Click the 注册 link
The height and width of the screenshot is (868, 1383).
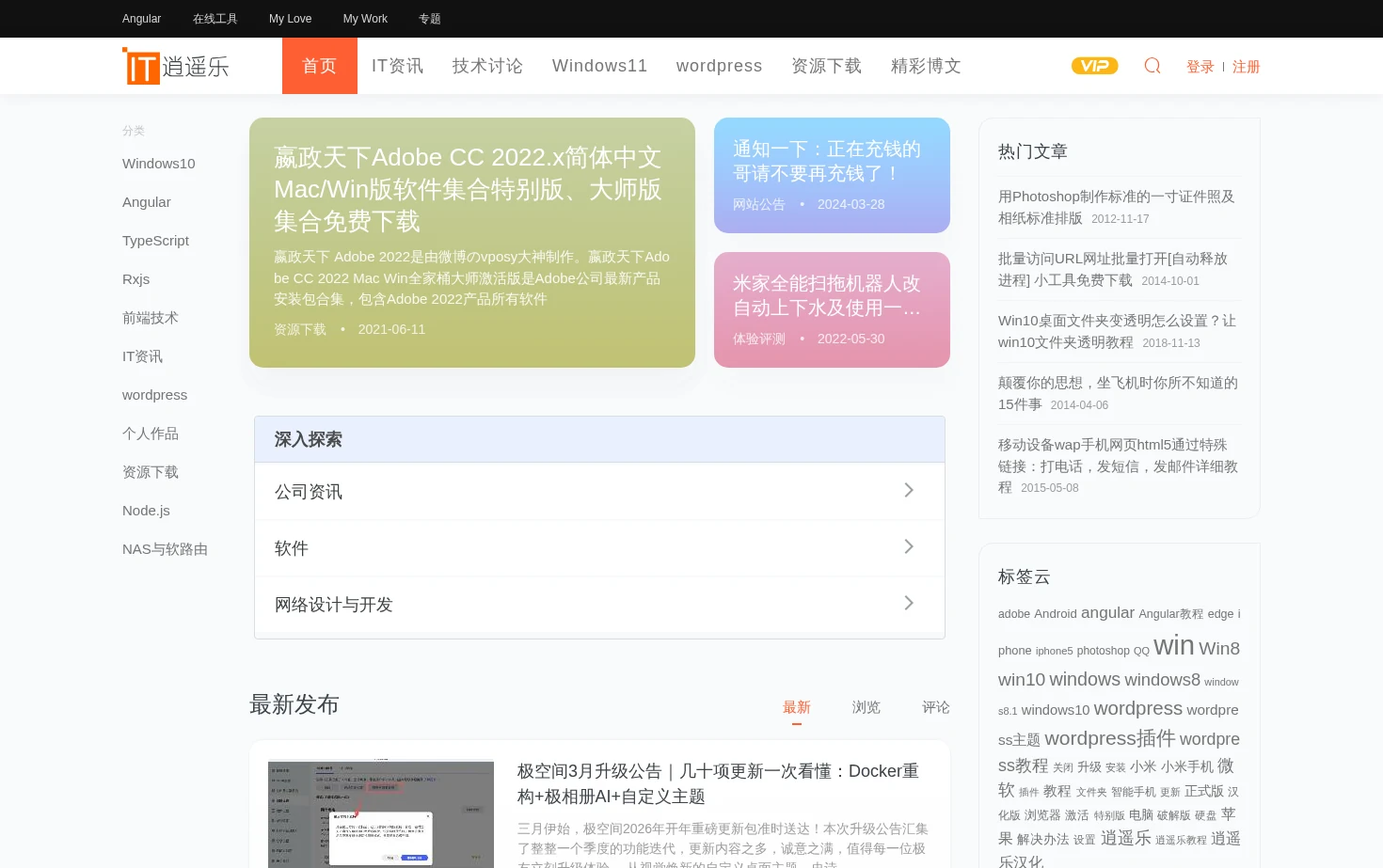(x=1247, y=67)
